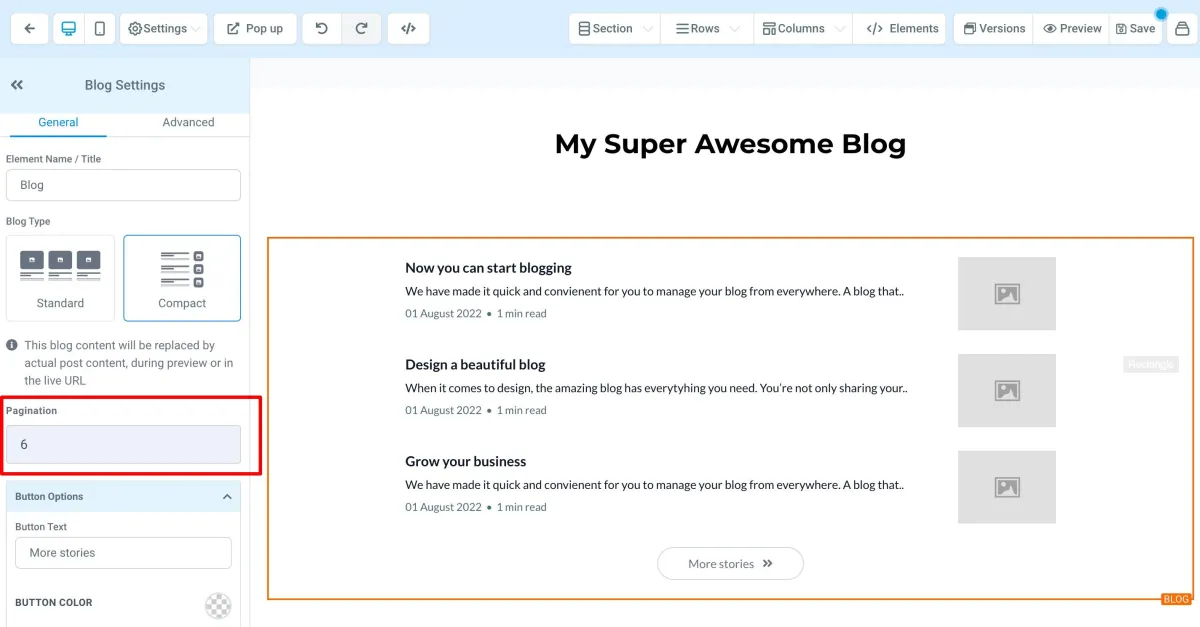
Task: Click the redo icon
Action: coord(360,29)
